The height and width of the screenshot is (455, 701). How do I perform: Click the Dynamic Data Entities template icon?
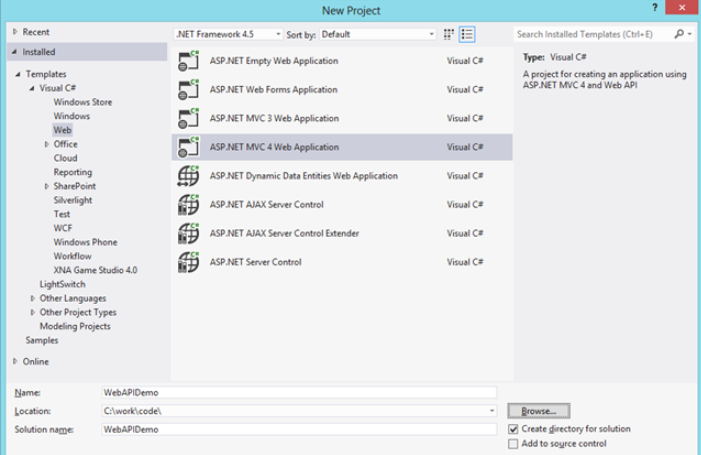(188, 176)
